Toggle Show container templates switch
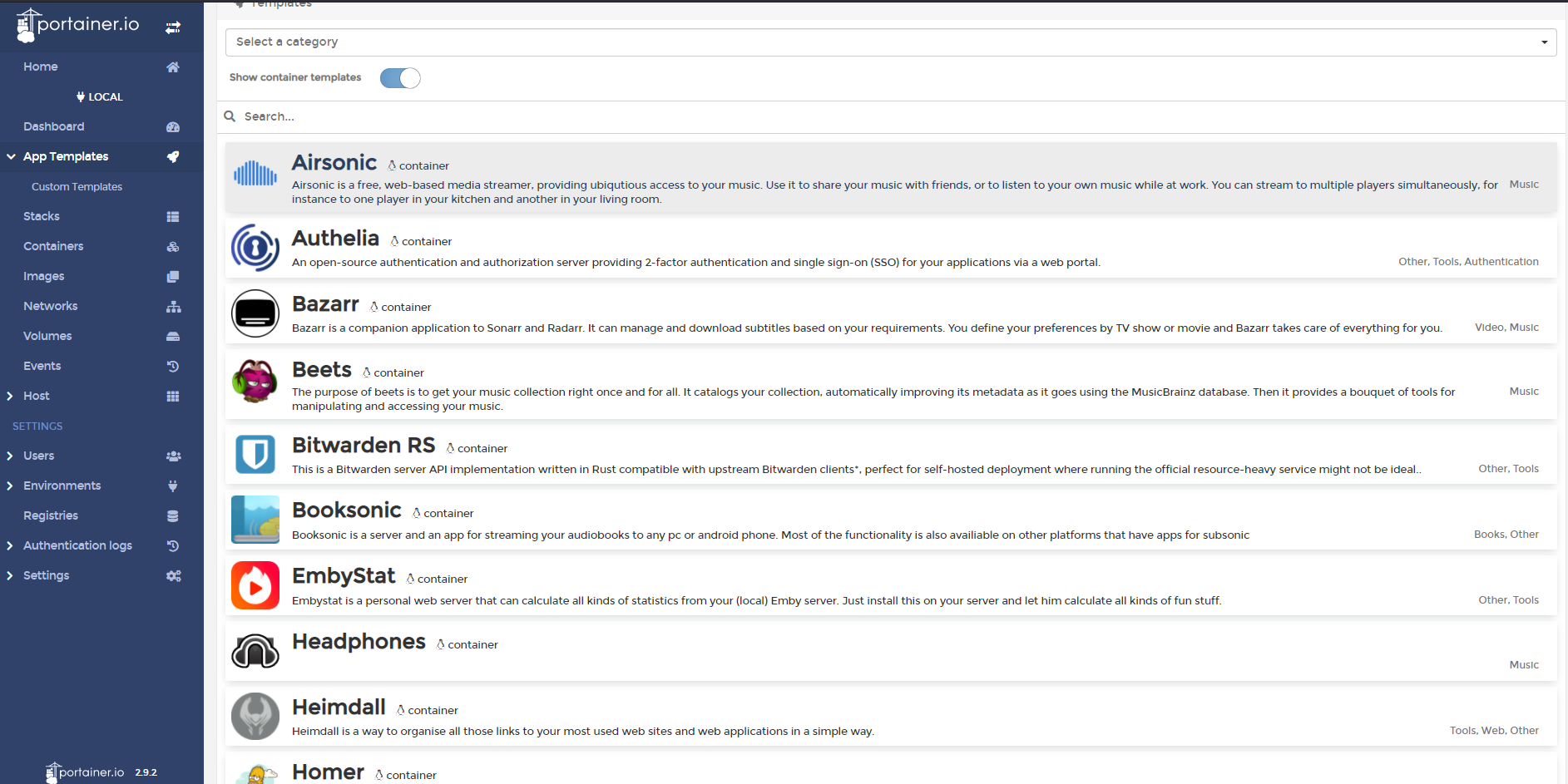 [400, 78]
